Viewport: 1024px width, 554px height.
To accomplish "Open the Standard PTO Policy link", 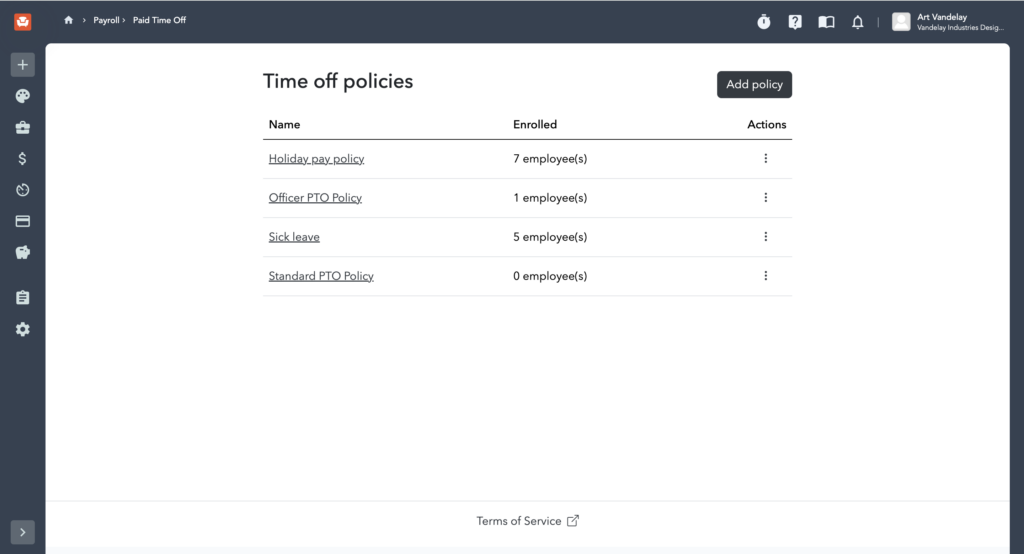I will point(321,276).
